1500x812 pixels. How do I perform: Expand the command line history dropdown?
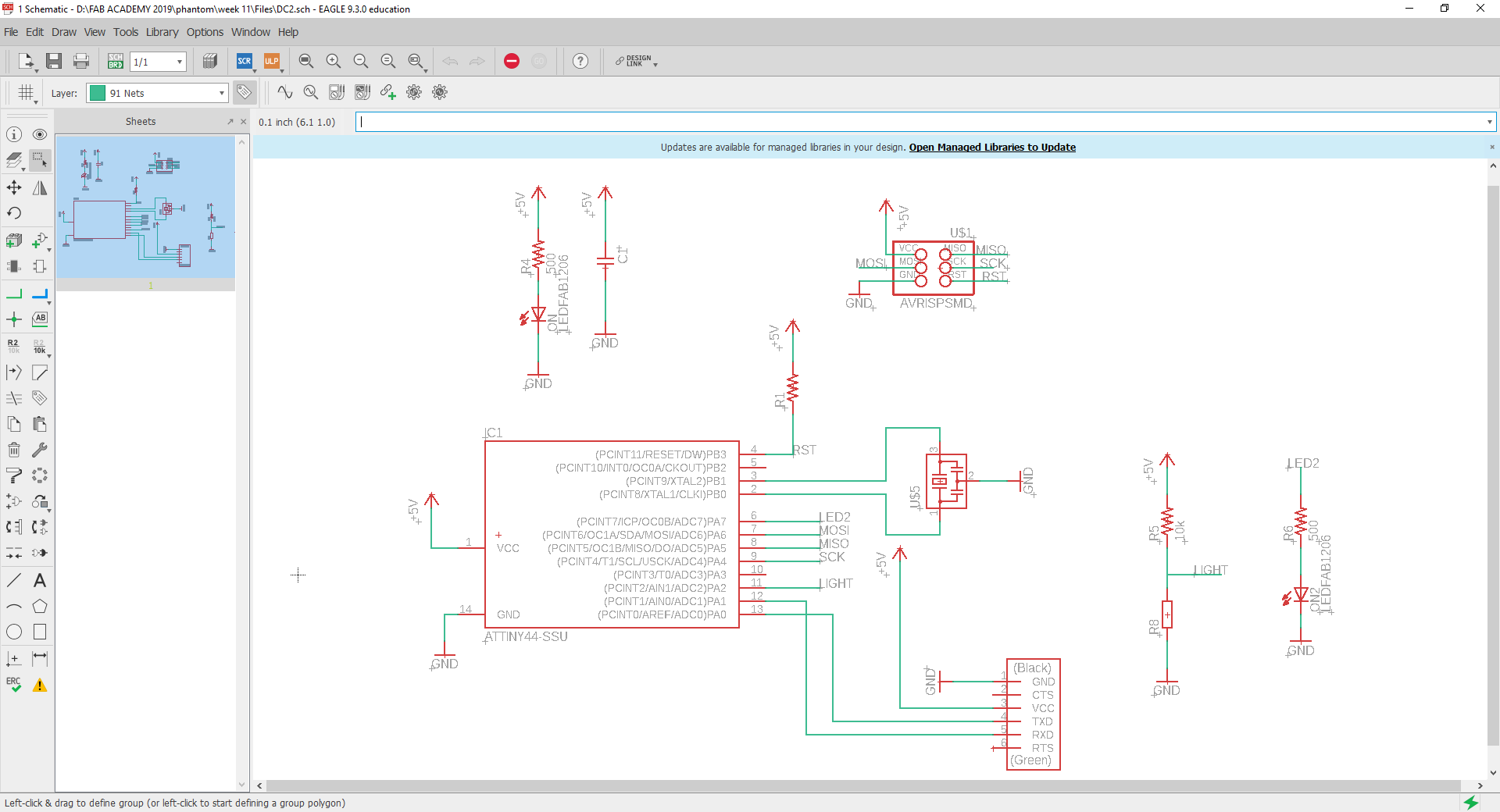point(1489,122)
